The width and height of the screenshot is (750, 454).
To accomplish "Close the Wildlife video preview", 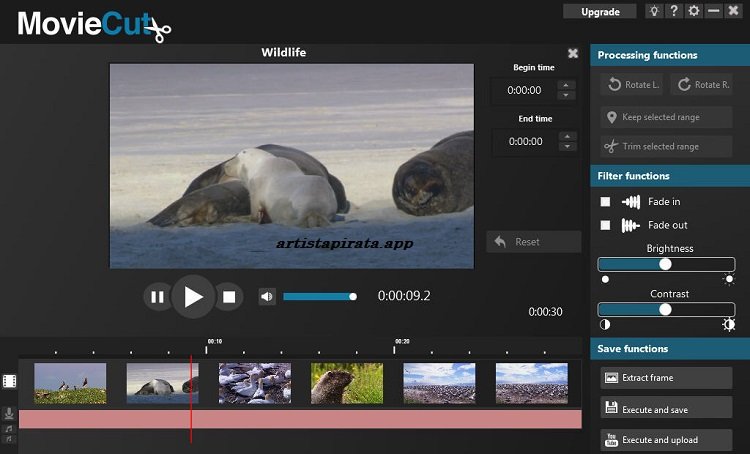I will (x=573, y=53).
